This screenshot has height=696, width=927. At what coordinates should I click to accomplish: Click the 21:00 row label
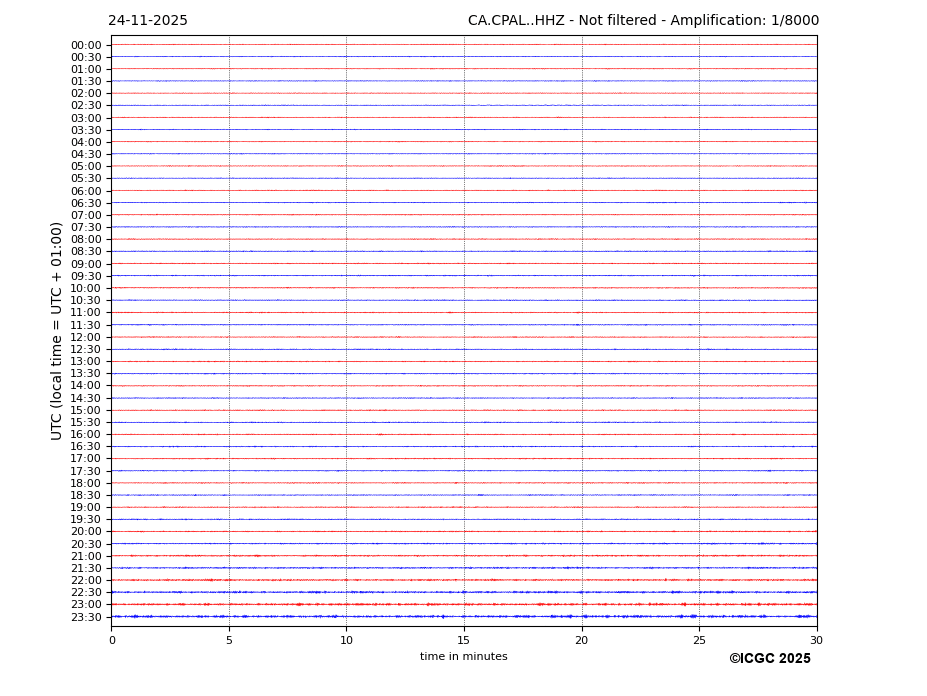pos(86,556)
